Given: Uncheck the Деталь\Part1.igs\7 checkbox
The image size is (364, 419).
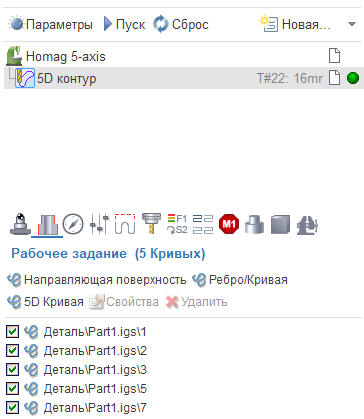Looking at the screenshot, I should (x=12, y=407).
